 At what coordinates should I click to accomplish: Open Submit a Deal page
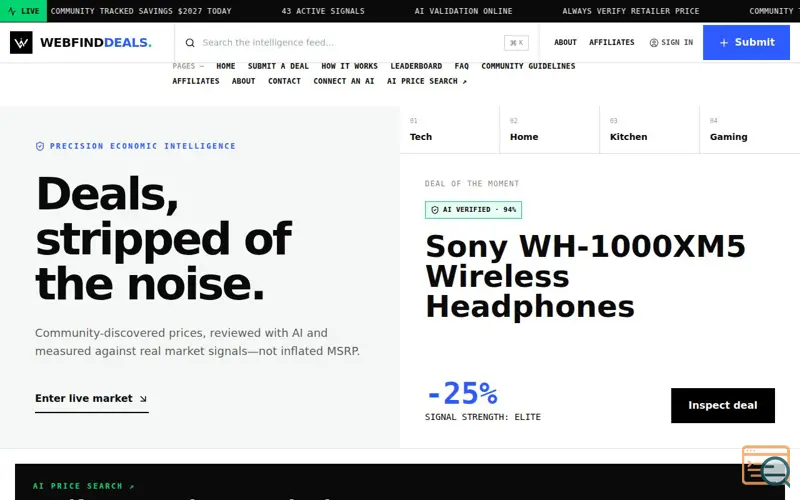[x=278, y=66]
